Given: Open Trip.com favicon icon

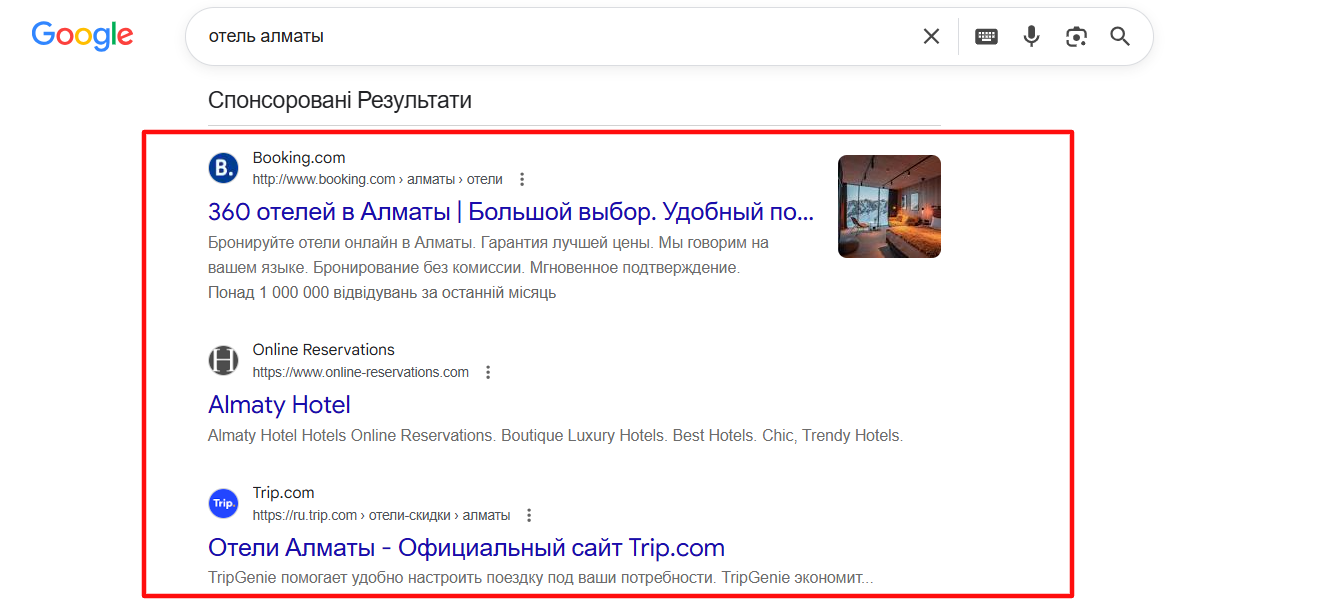Looking at the screenshot, I should [223, 503].
